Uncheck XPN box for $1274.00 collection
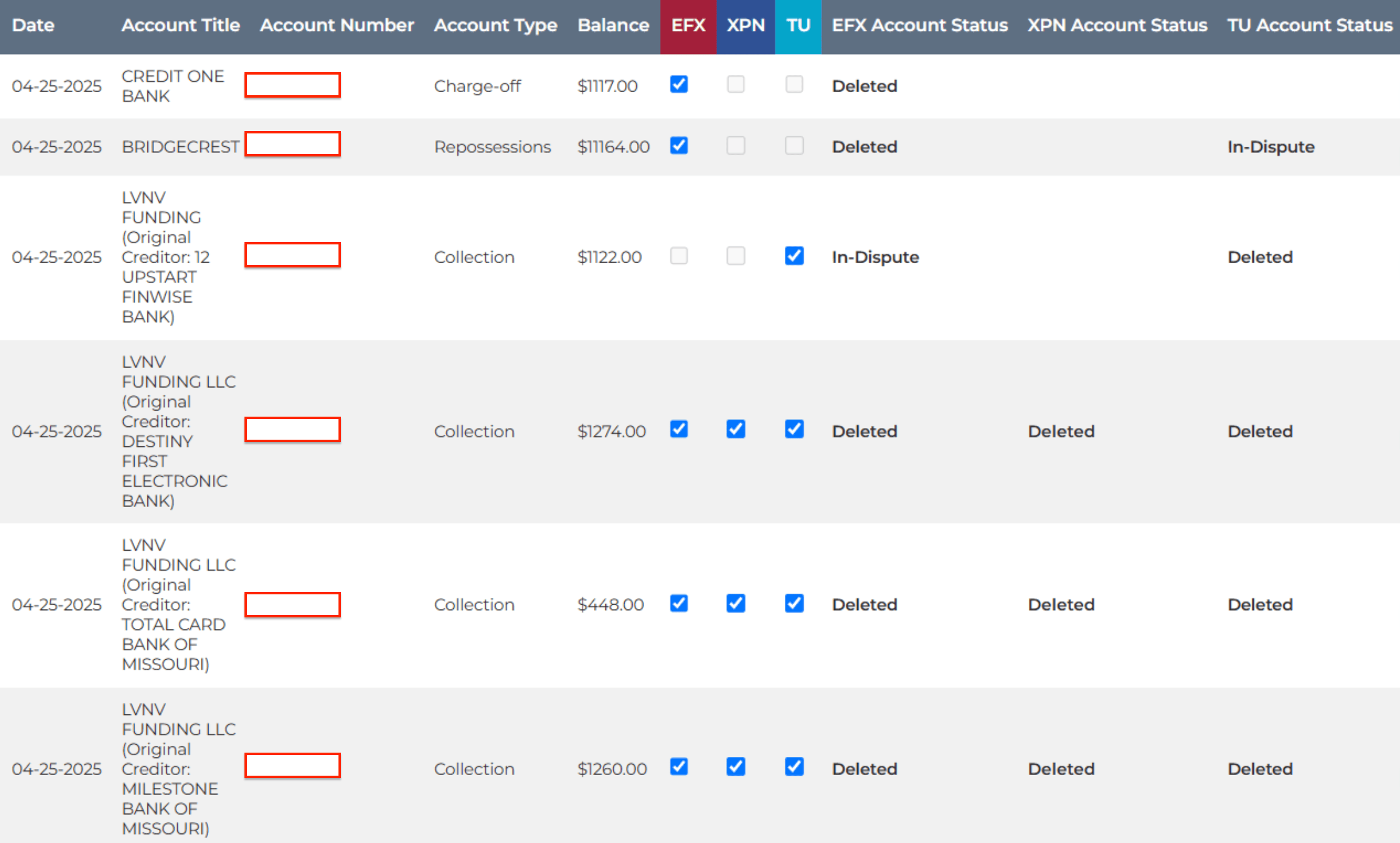1400x843 pixels. [736, 429]
